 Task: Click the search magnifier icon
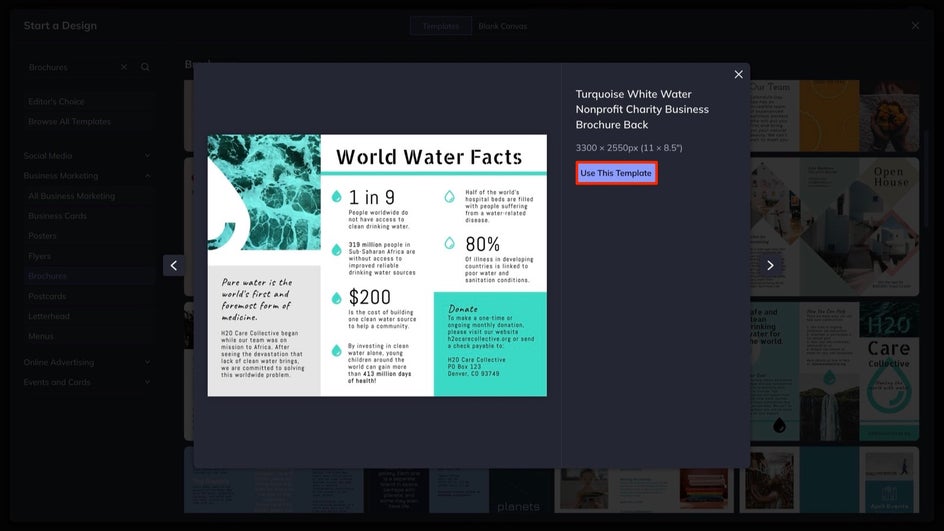pyautogui.click(x=145, y=67)
